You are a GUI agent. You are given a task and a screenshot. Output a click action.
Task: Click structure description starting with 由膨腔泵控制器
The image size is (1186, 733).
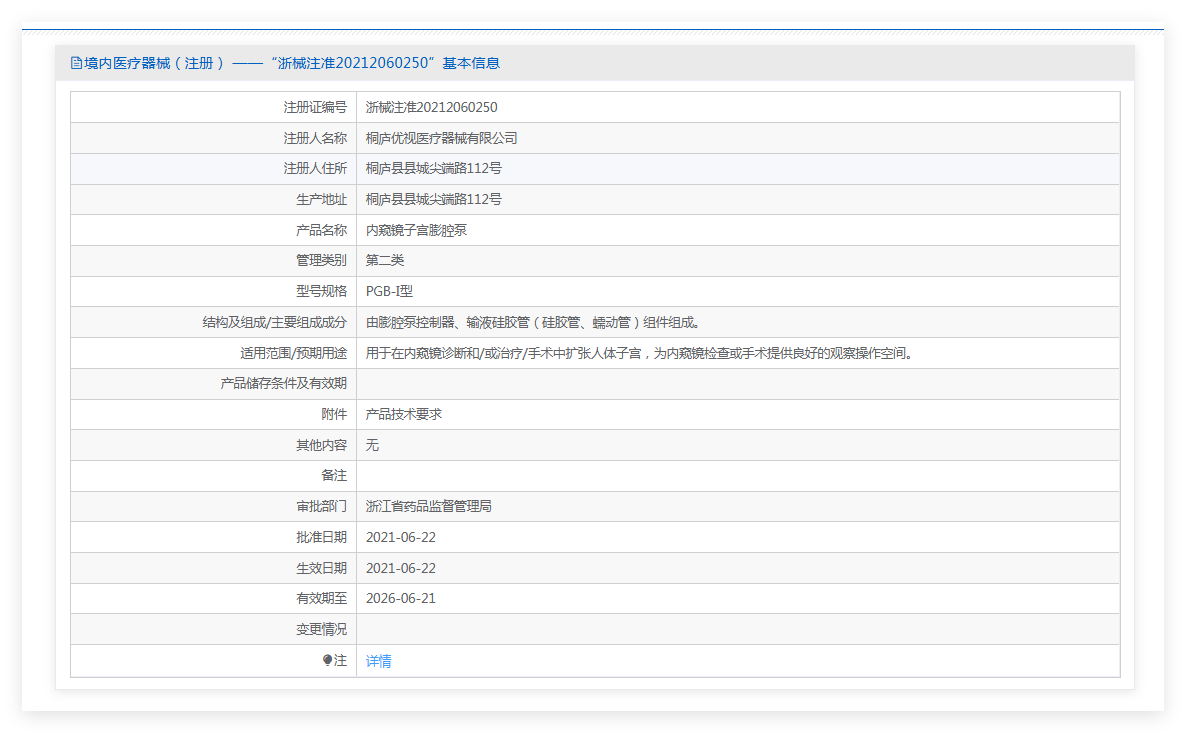(x=533, y=323)
